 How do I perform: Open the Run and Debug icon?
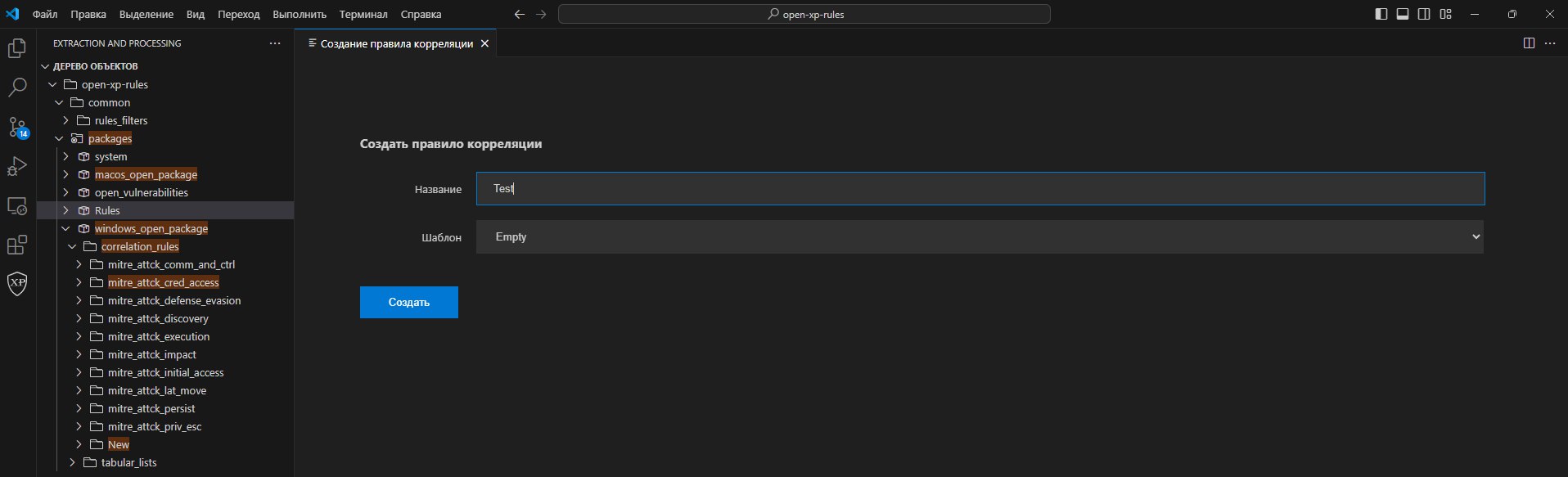(x=17, y=166)
